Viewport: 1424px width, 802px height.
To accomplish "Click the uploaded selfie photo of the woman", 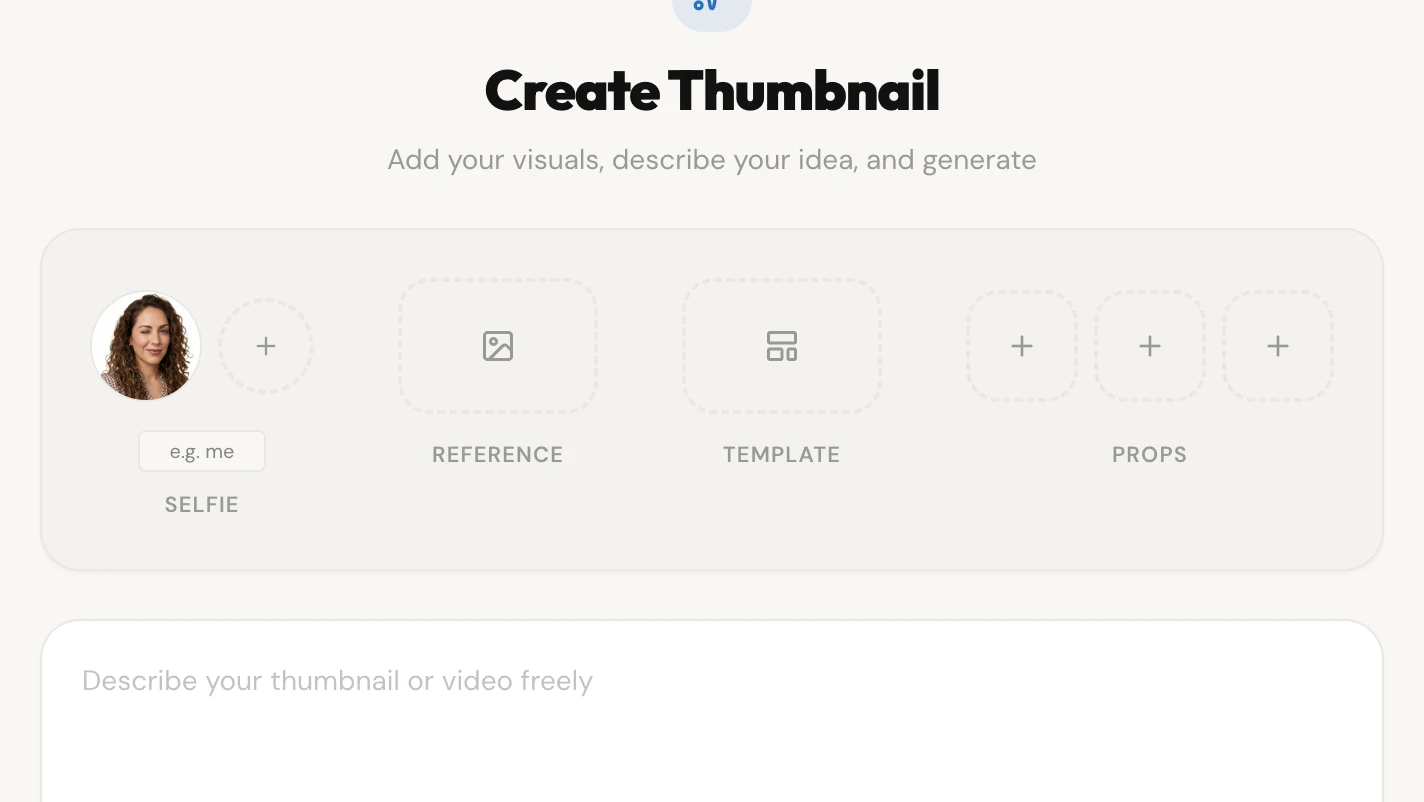I will coord(146,346).
